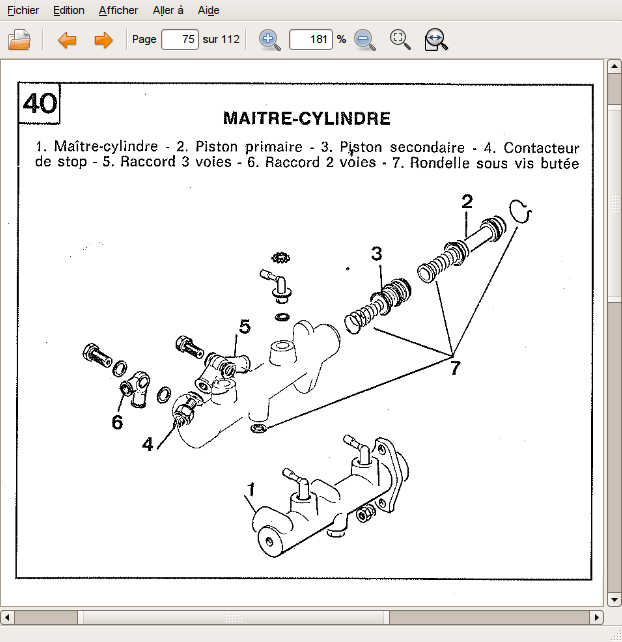Click the 'Piston secondaire' legend text
Image resolution: width=622 pixels, height=642 pixels.
click(402, 147)
